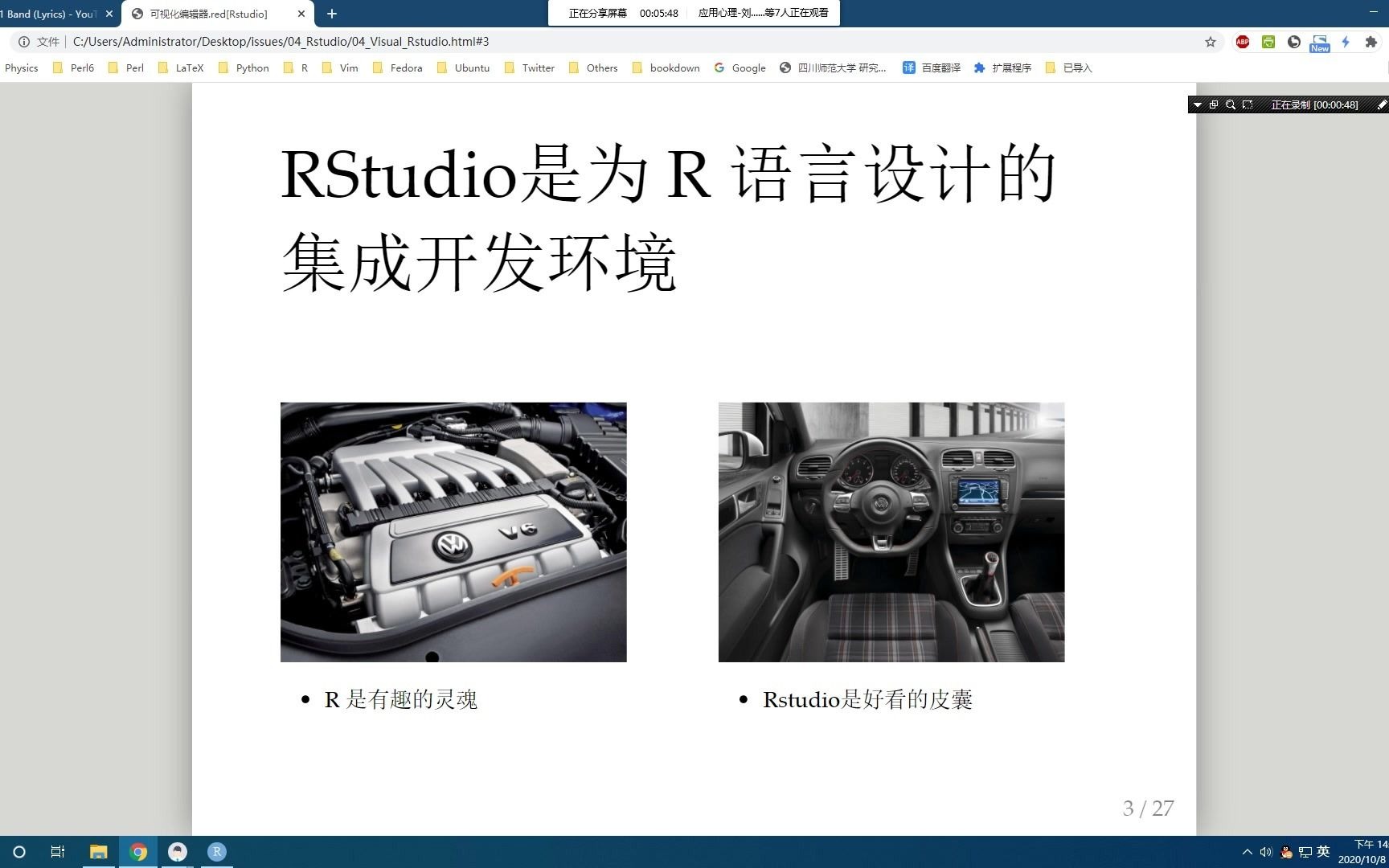
Task: Switch to the Band (Lyrics) YouTube tab
Action: (48, 14)
